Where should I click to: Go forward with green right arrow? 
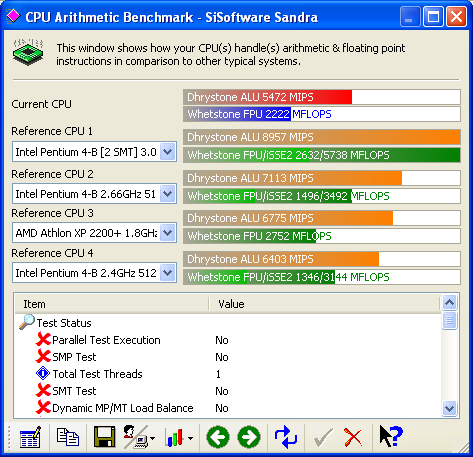[x=249, y=437]
